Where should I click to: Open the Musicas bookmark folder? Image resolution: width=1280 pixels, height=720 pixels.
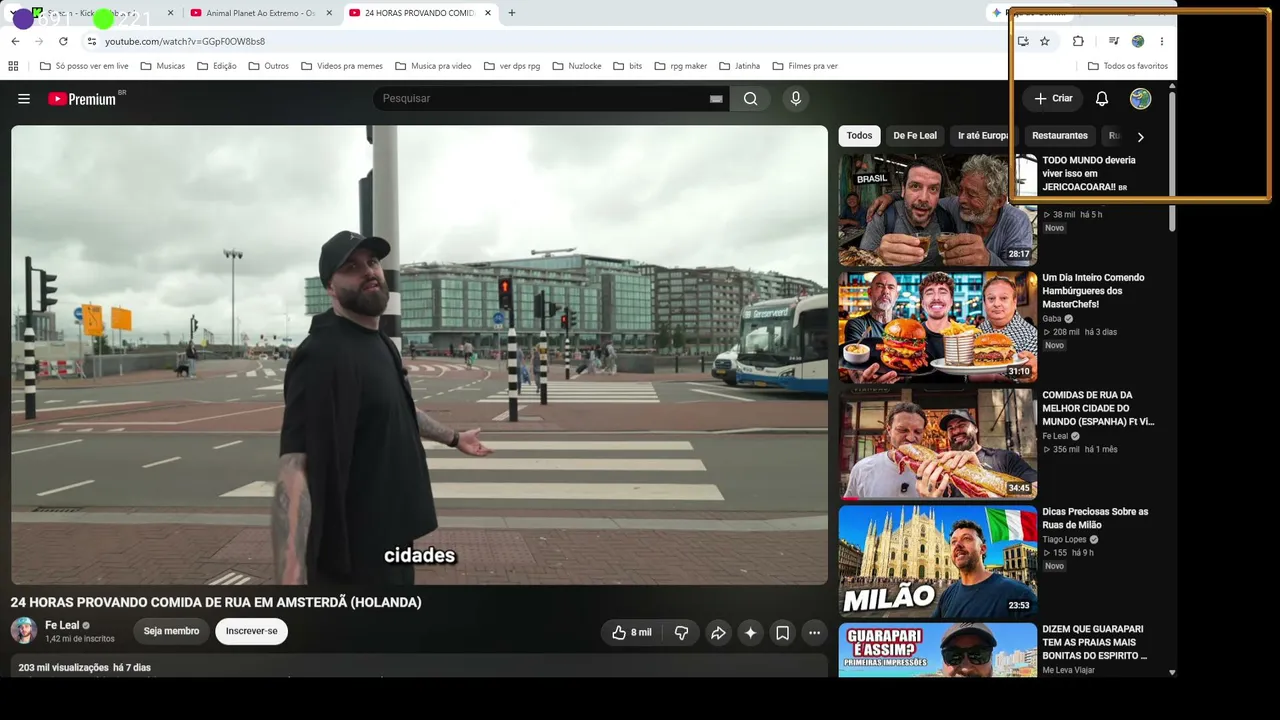(x=163, y=66)
